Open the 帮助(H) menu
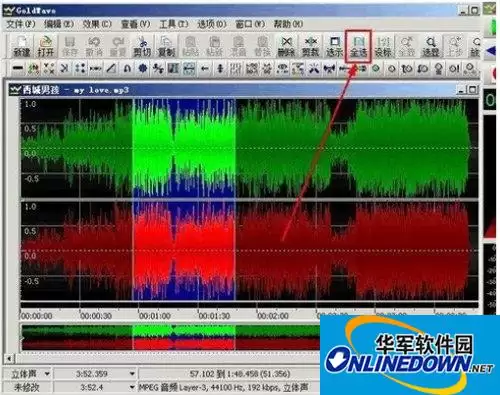The height and width of the screenshot is (395, 500). (288, 24)
